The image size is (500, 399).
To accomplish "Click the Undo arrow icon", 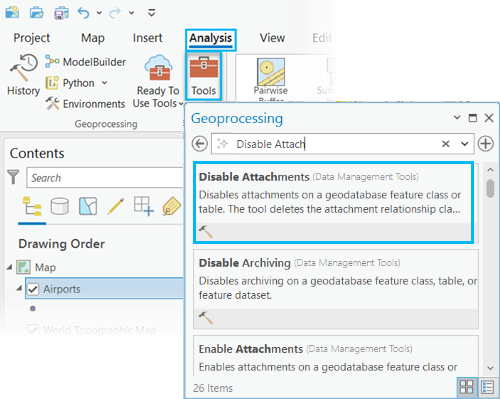I will click(84, 13).
